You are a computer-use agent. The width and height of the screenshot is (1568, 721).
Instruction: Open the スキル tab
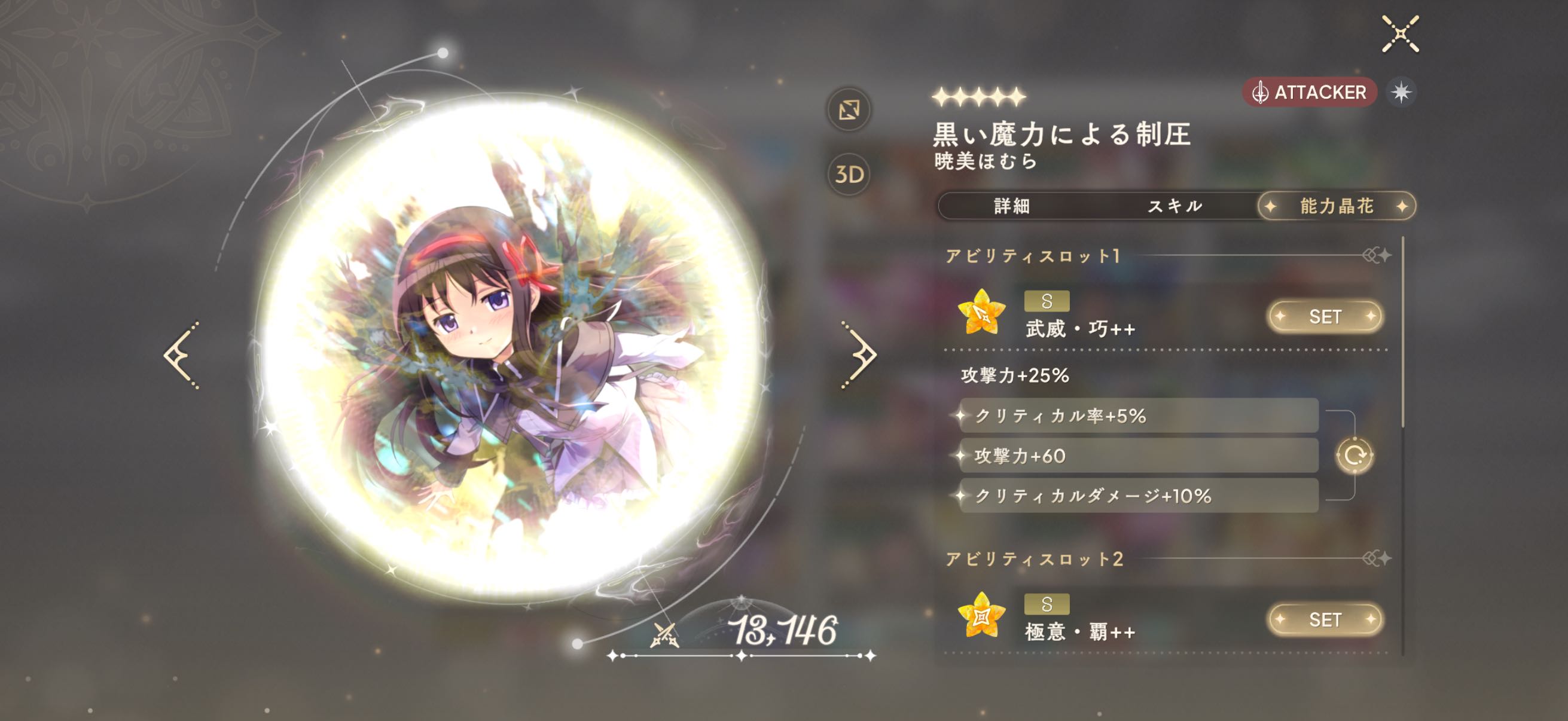pos(1175,206)
